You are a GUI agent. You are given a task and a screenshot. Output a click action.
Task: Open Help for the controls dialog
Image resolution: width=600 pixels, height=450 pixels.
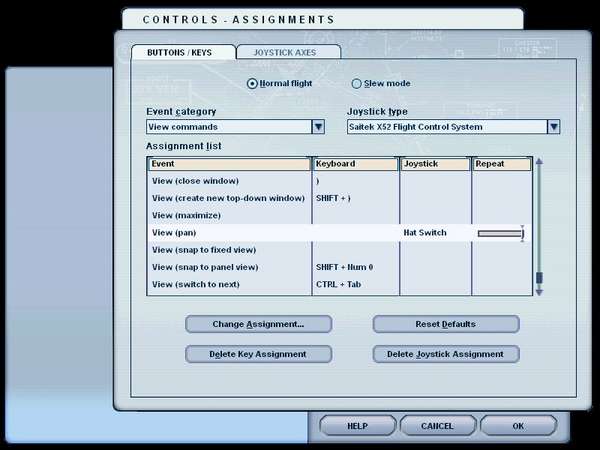tap(357, 426)
